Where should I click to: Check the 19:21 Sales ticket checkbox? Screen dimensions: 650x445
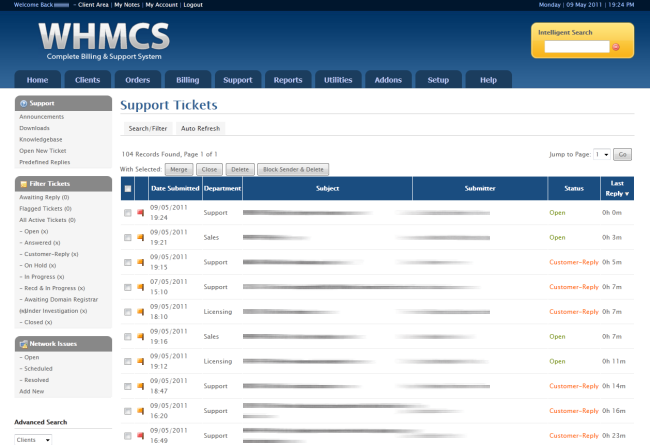(x=128, y=238)
